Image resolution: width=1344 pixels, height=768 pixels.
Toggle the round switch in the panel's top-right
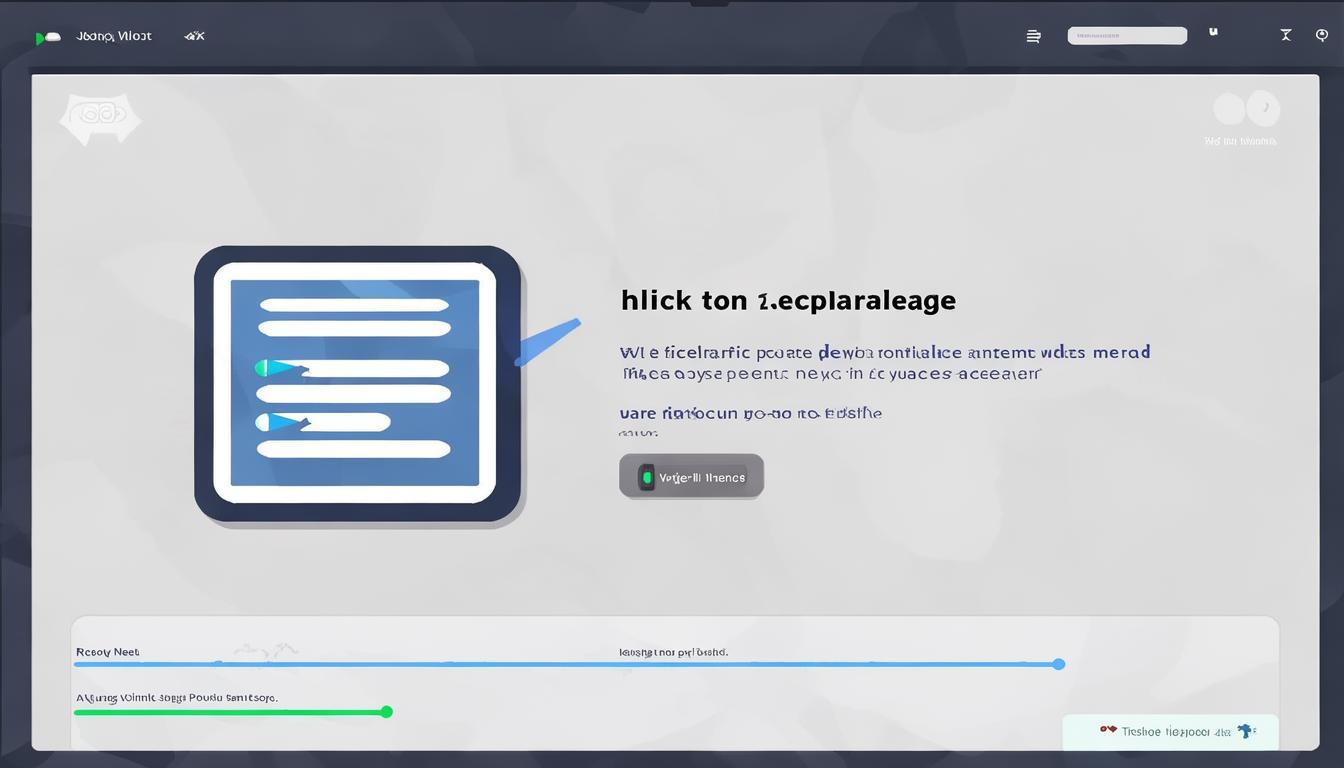tap(1246, 109)
